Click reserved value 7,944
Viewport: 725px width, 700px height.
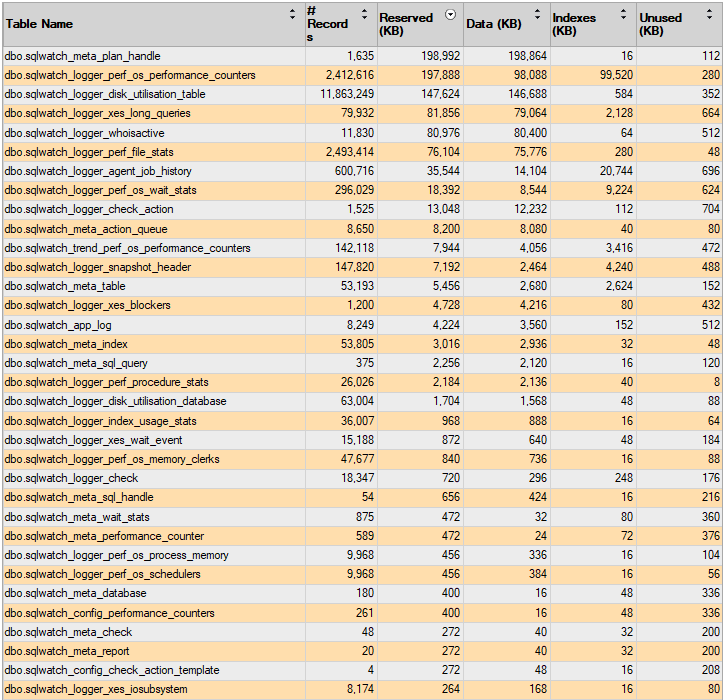447,248
